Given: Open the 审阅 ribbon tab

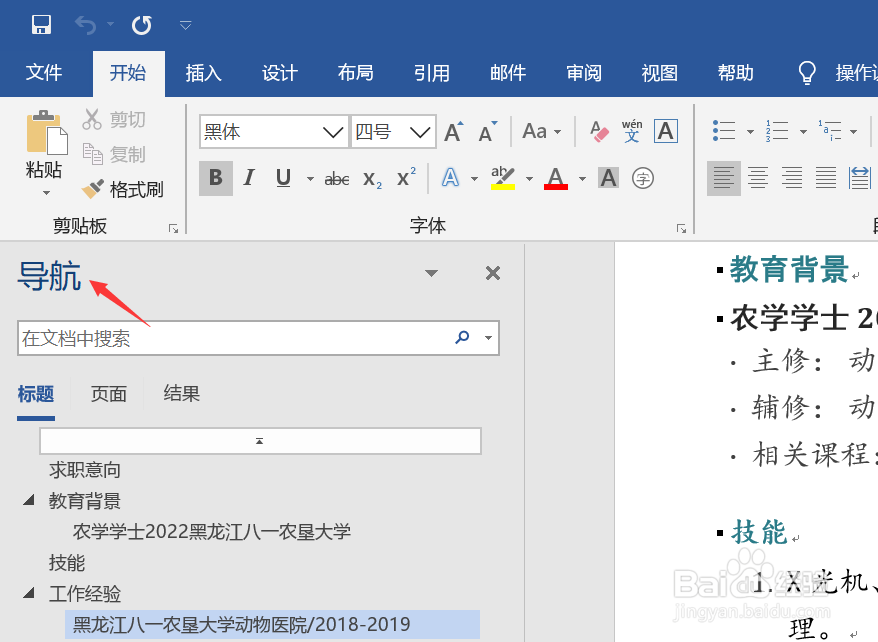Looking at the screenshot, I should [x=582, y=72].
